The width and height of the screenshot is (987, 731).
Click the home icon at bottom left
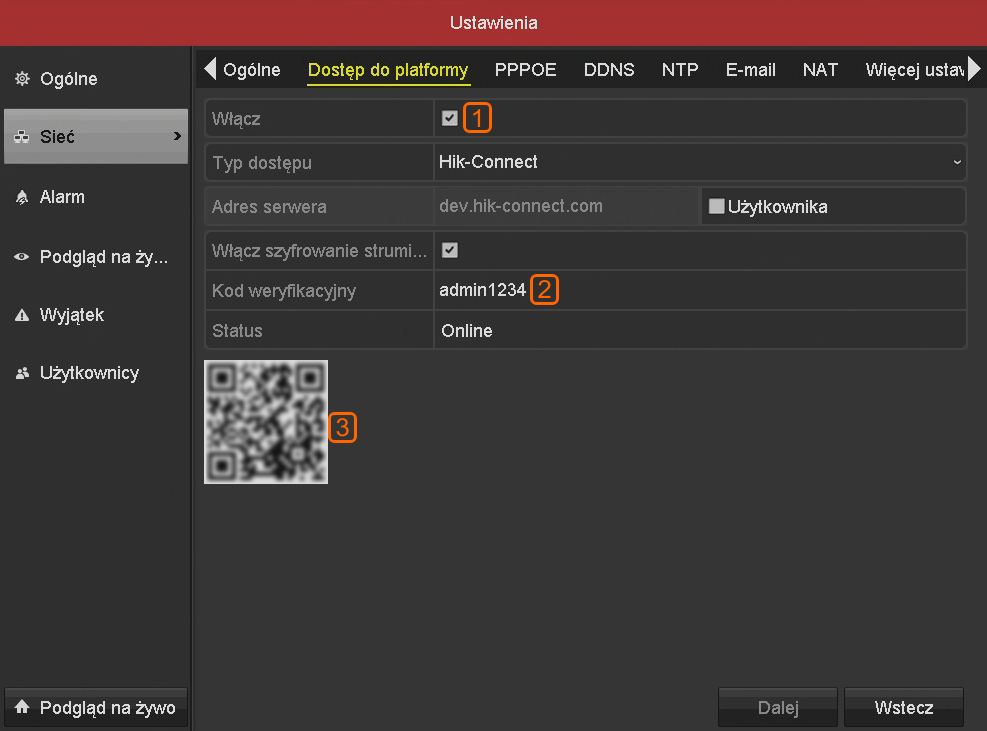[x=22, y=706]
